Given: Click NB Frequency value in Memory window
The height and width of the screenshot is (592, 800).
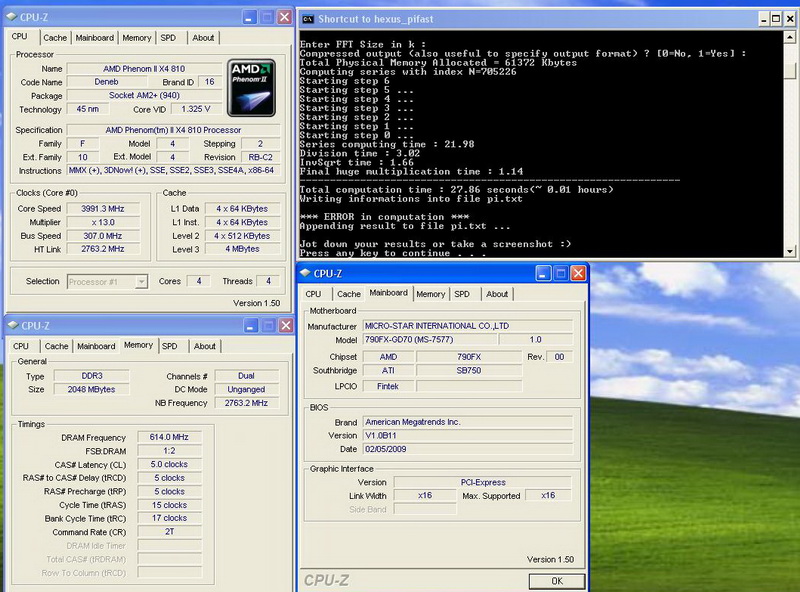Looking at the screenshot, I should point(246,403).
